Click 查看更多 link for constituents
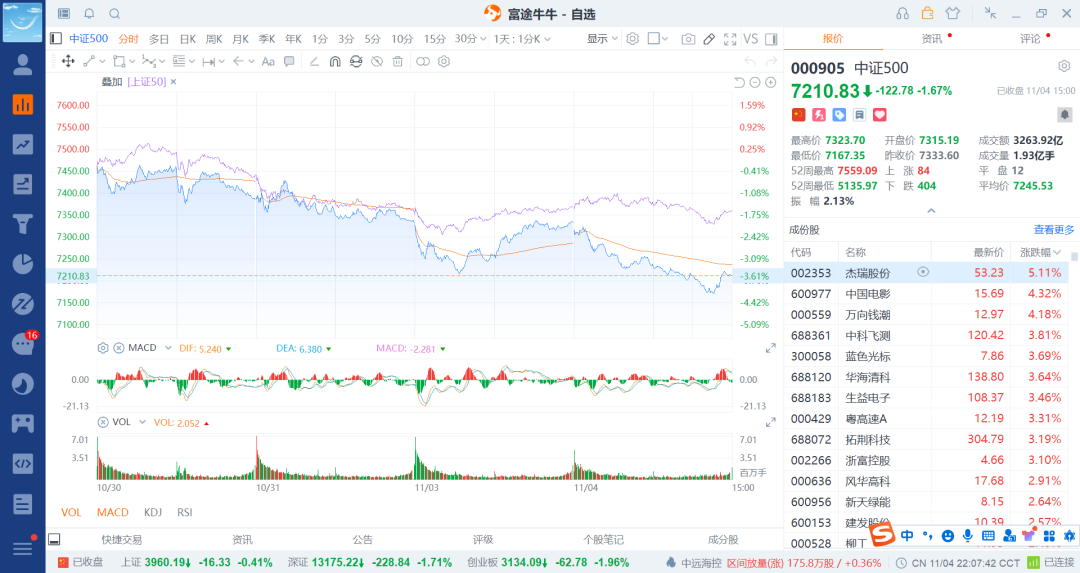1080x573 pixels. (1054, 230)
